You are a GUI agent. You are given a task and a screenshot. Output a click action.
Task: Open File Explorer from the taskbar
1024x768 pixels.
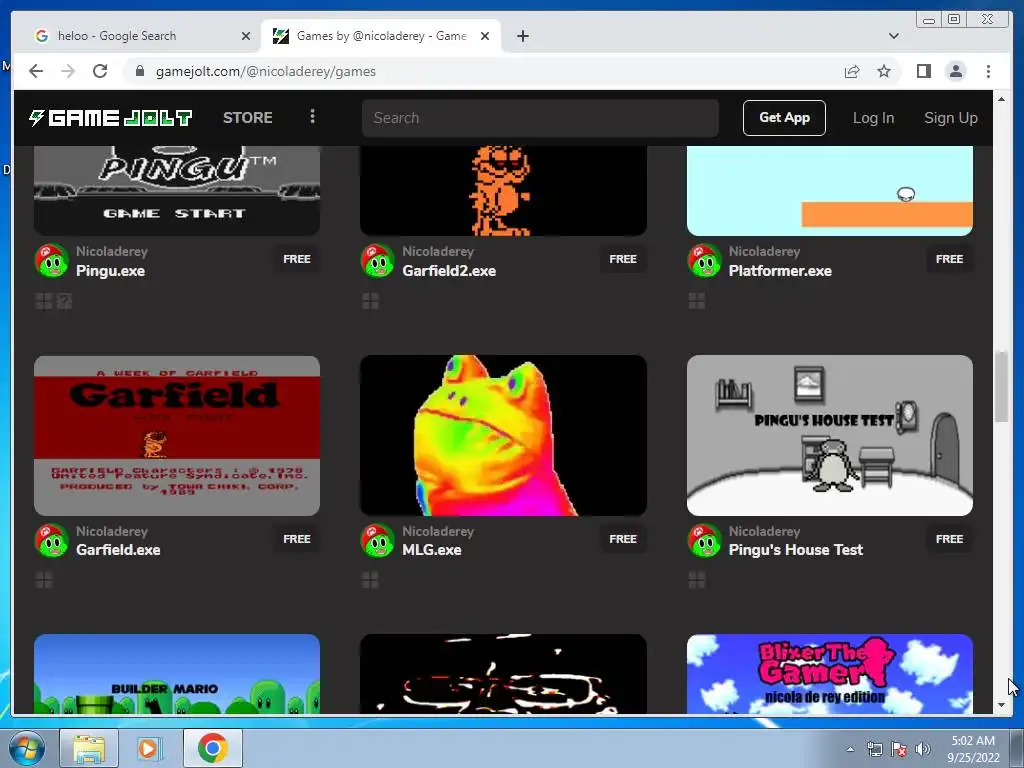pyautogui.click(x=89, y=748)
